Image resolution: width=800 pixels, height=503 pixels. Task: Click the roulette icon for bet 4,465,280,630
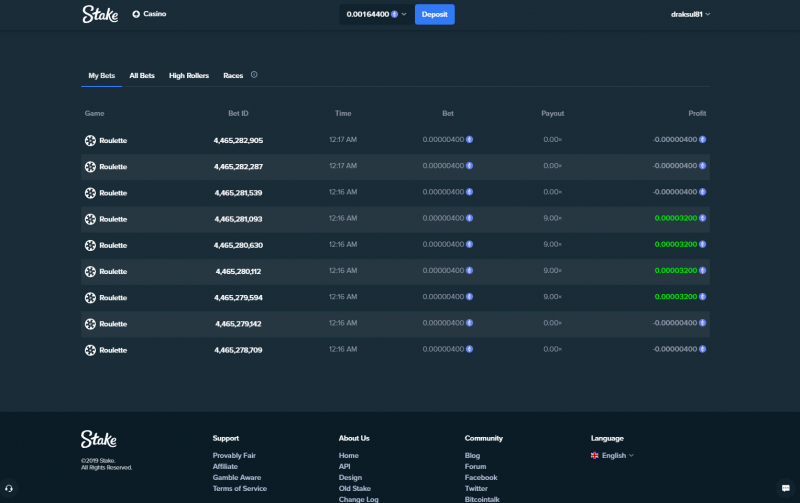pos(90,245)
